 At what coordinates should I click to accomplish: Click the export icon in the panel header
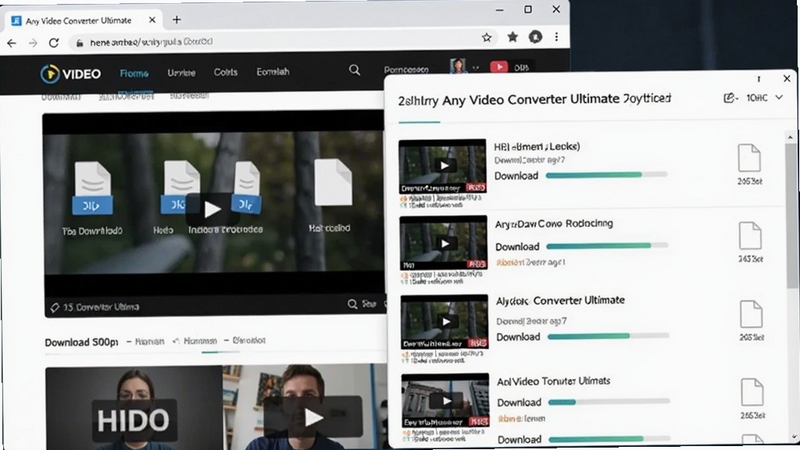[731, 98]
